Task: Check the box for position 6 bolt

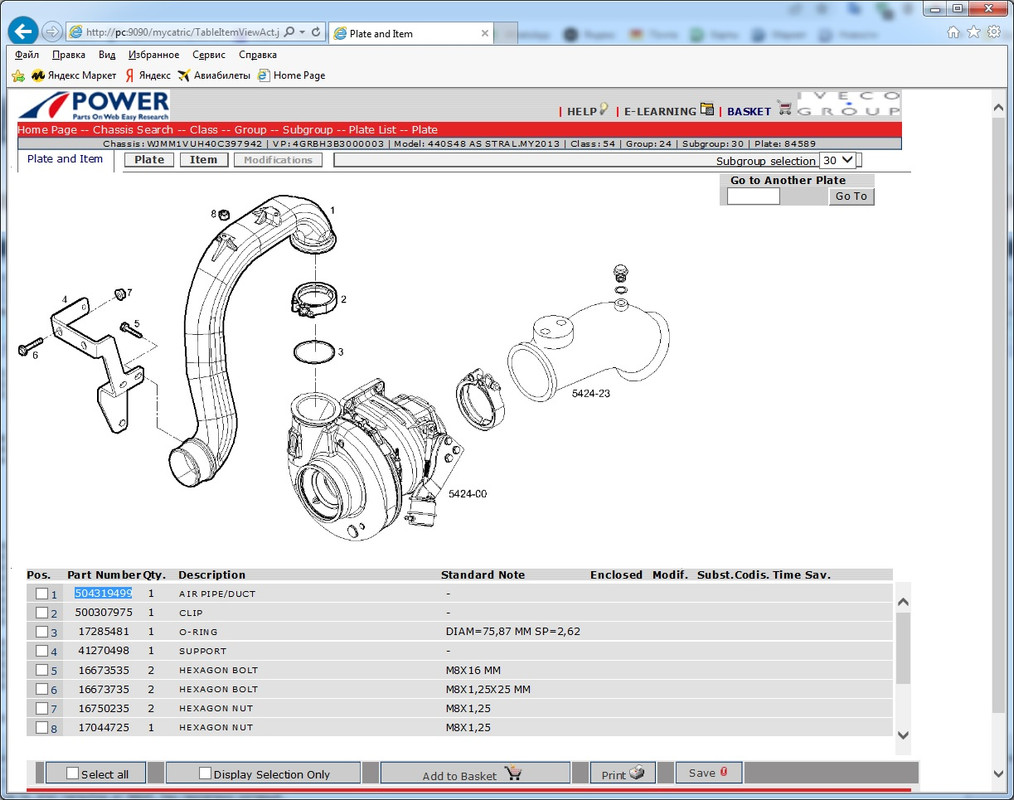Action: 42,689
